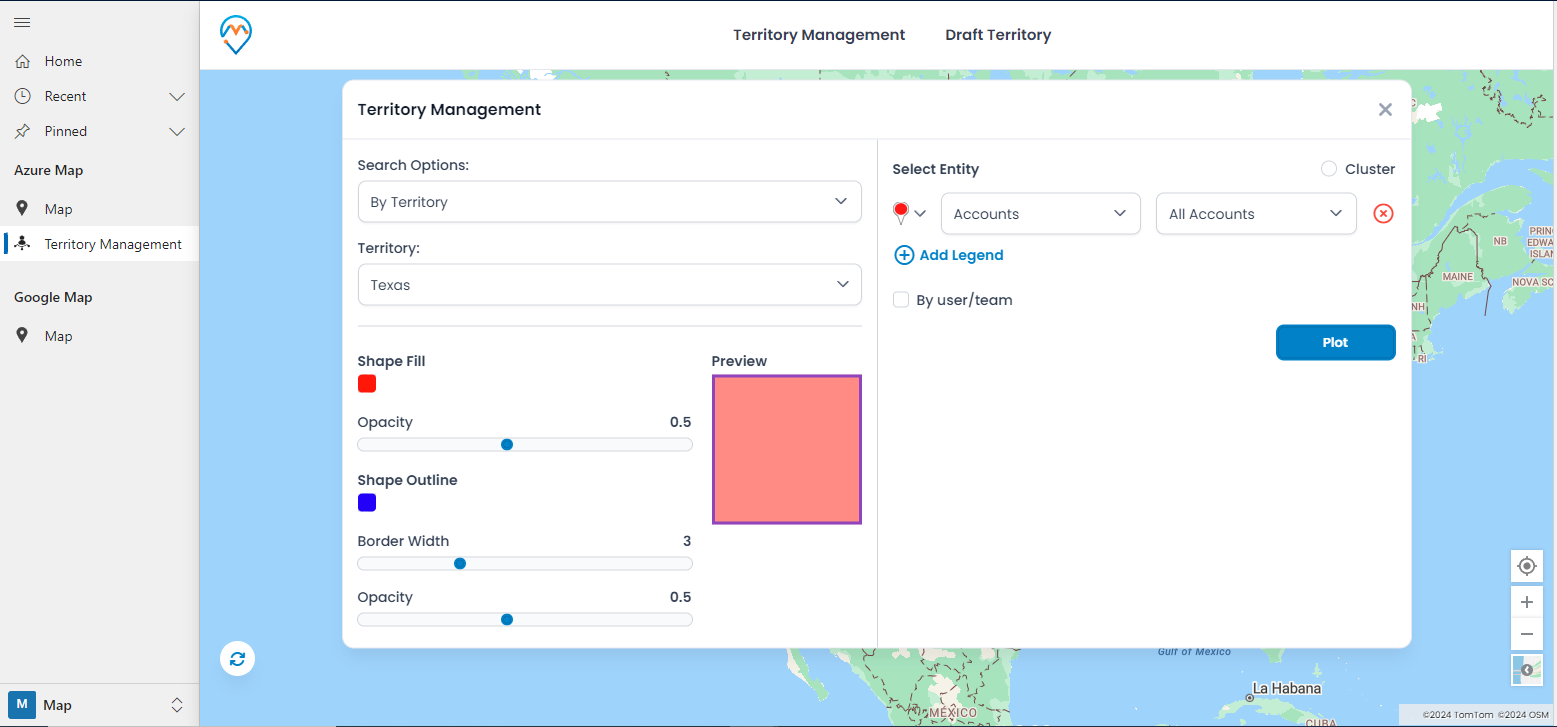Click the Recent clock icon
1557x727 pixels.
22,96
